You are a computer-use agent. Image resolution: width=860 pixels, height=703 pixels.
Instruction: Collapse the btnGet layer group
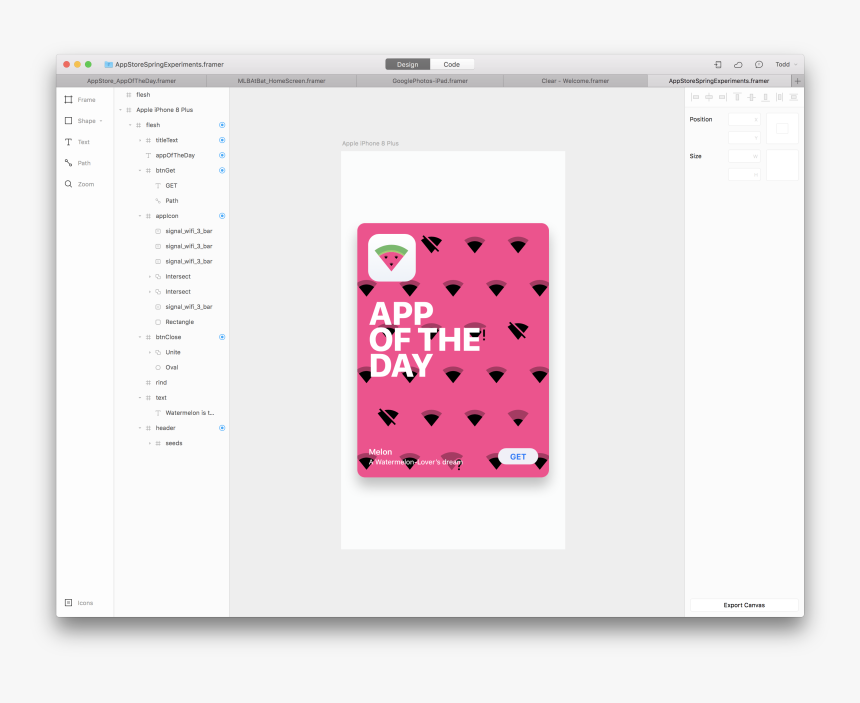(140, 171)
